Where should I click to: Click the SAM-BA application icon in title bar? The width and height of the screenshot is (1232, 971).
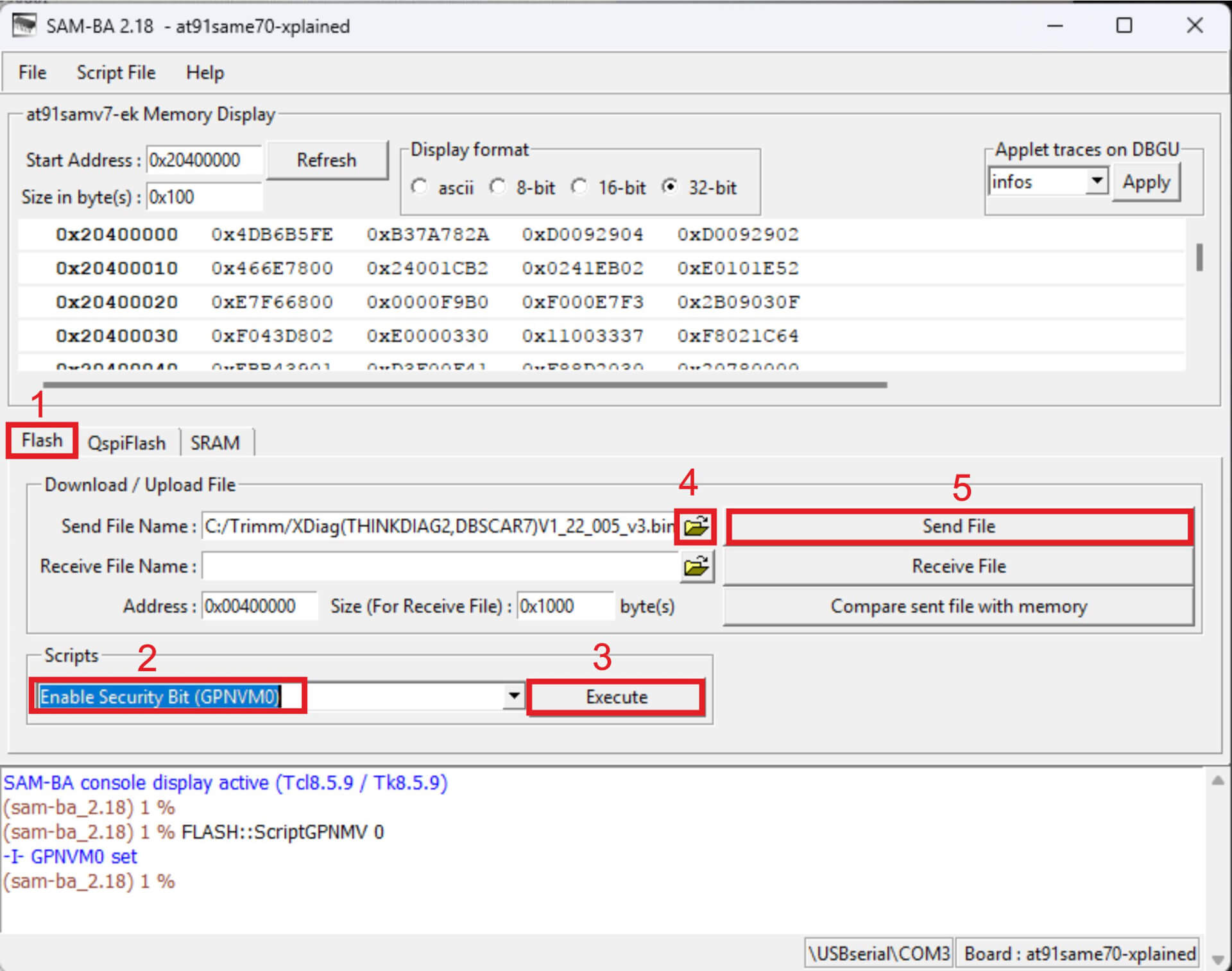pyautogui.click(x=24, y=26)
